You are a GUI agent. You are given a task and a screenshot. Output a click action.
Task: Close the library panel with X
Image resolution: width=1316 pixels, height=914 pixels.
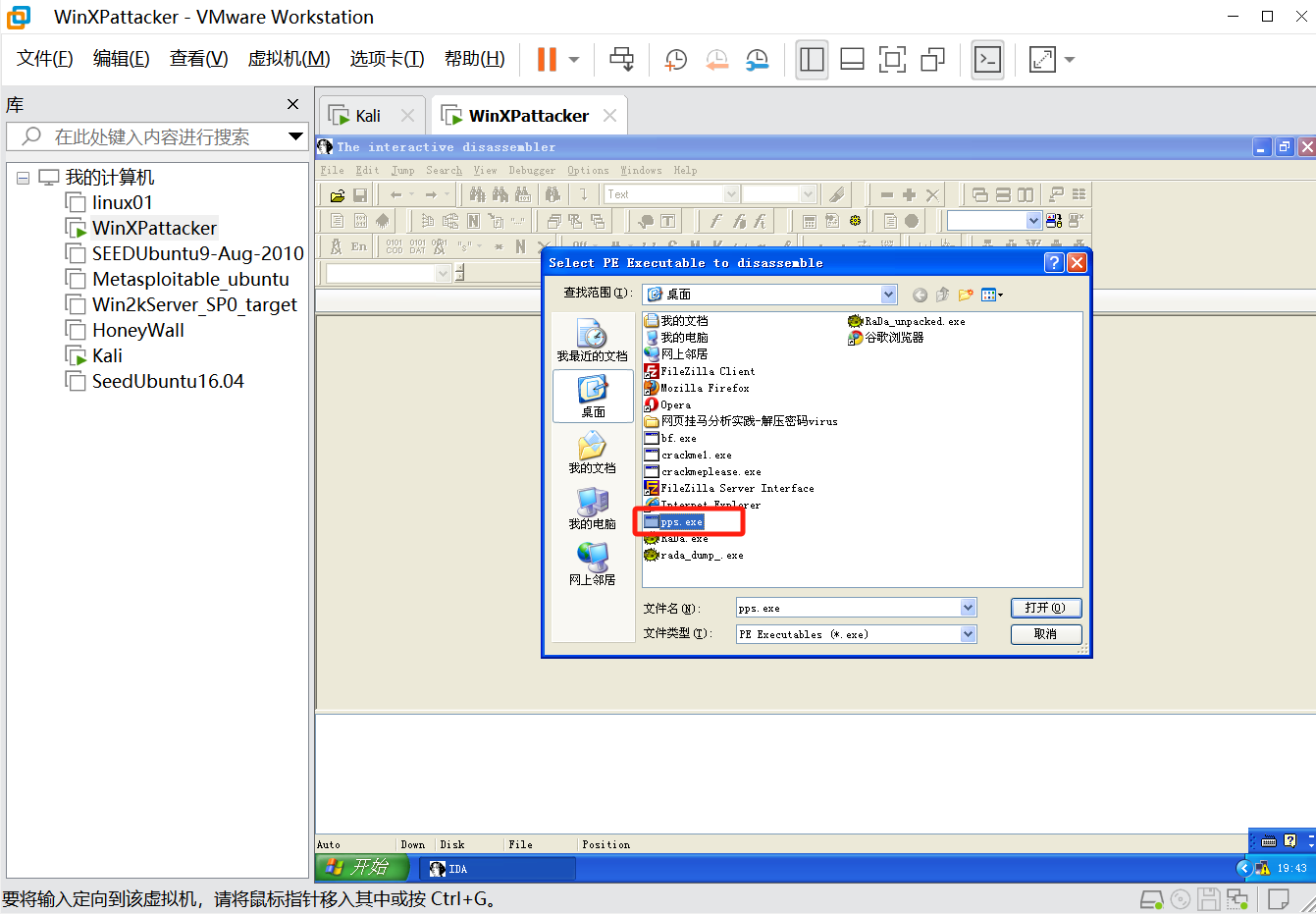coord(292,104)
